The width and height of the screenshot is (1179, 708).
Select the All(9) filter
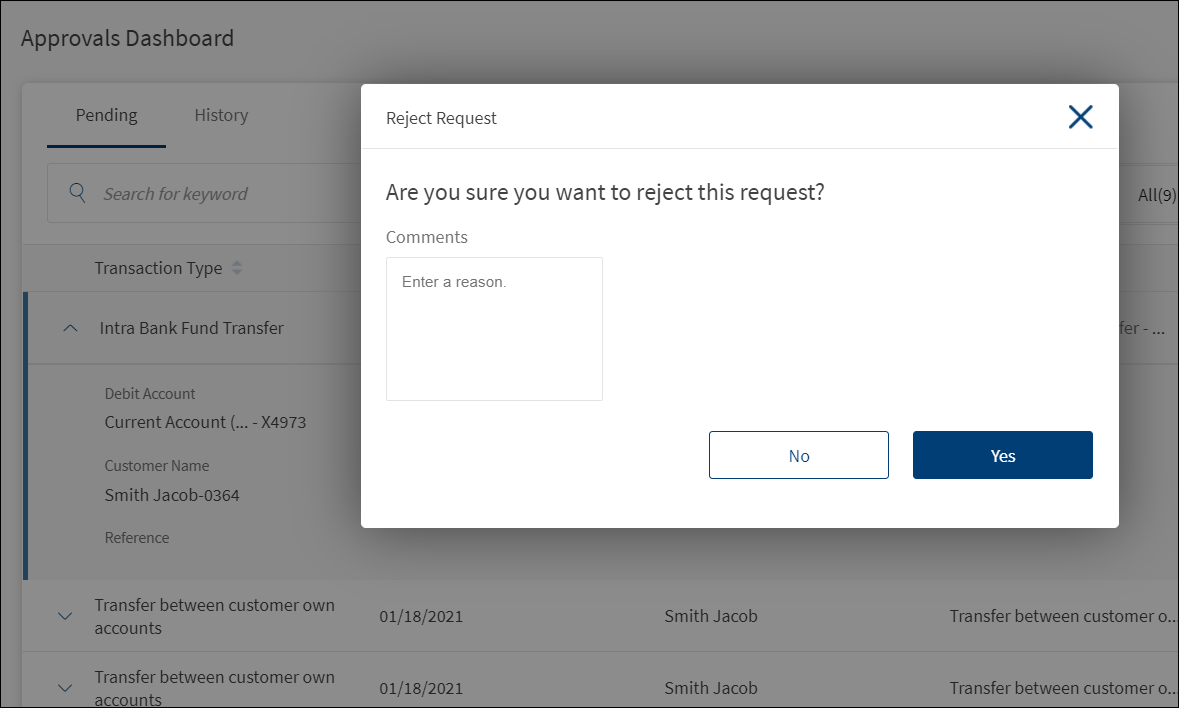click(1156, 195)
